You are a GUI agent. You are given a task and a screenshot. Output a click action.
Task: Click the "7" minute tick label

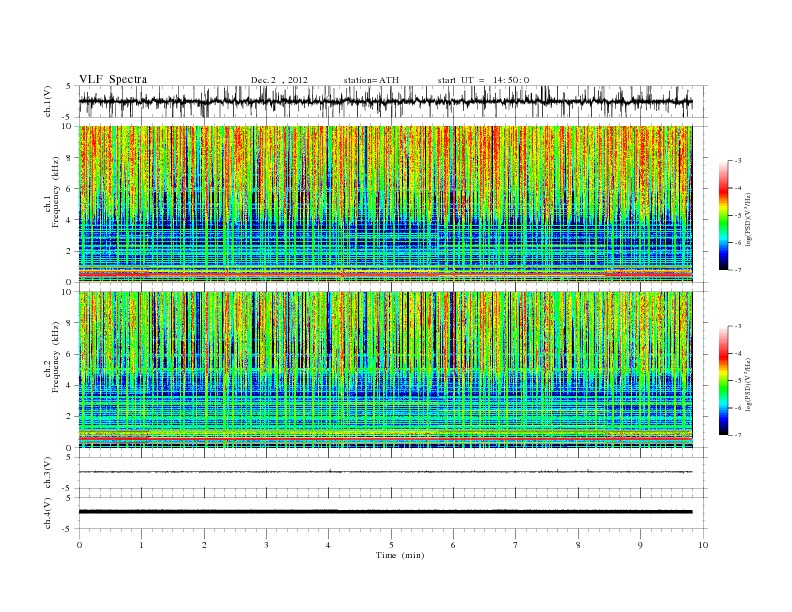click(516, 545)
